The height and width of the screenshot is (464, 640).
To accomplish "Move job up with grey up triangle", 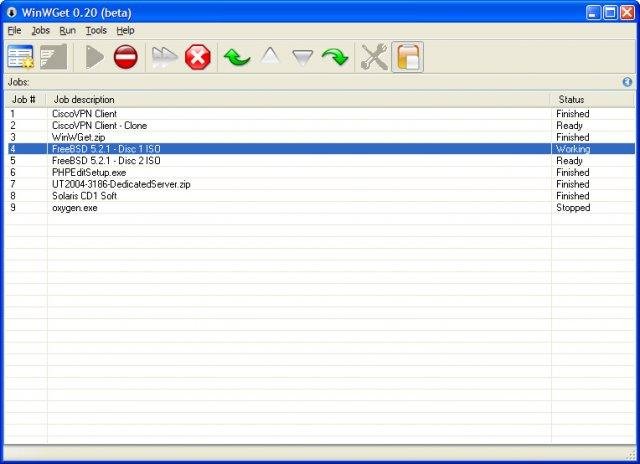I will (270, 56).
